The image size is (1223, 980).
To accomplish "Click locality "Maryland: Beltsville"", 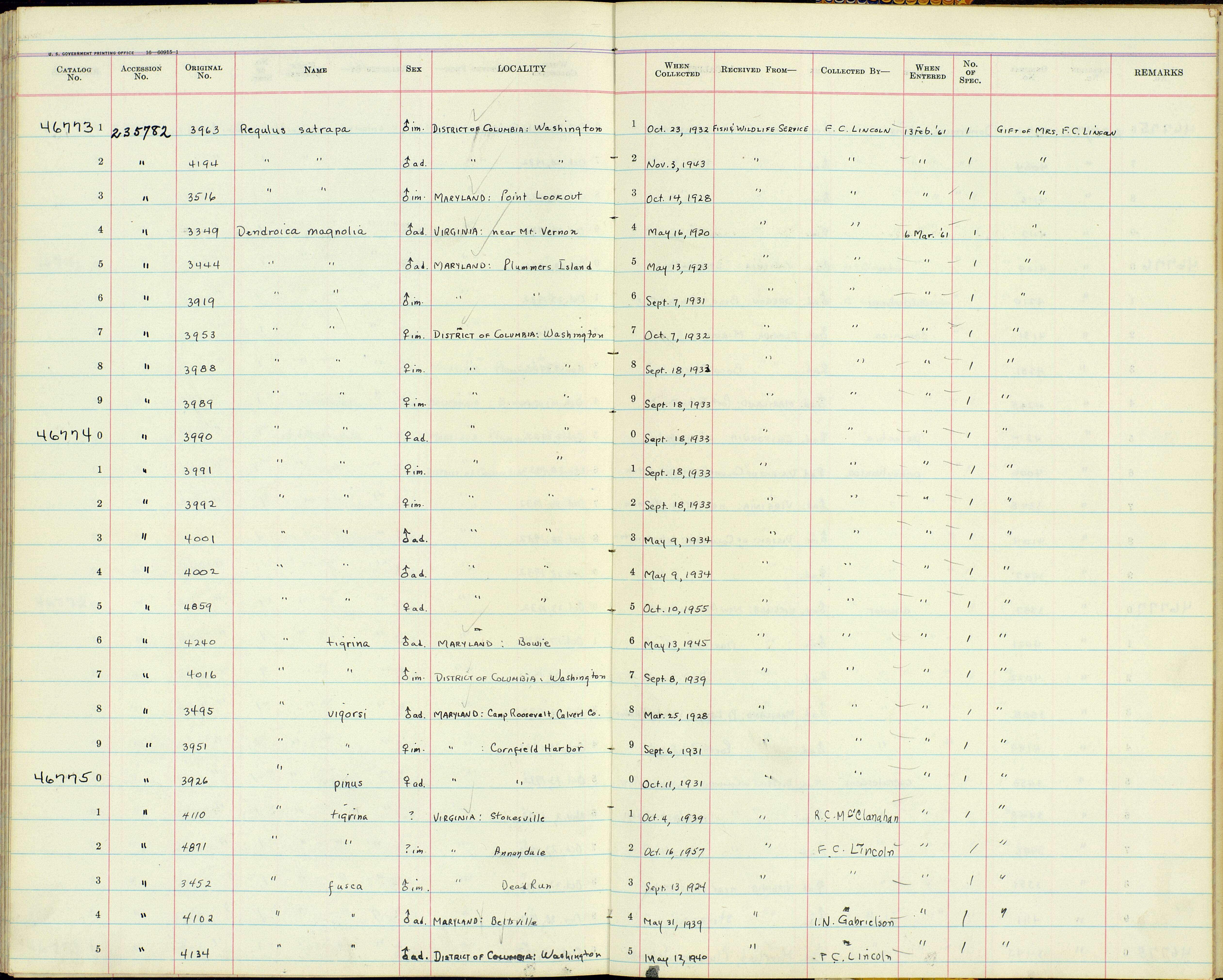I will pyautogui.click(x=485, y=922).
